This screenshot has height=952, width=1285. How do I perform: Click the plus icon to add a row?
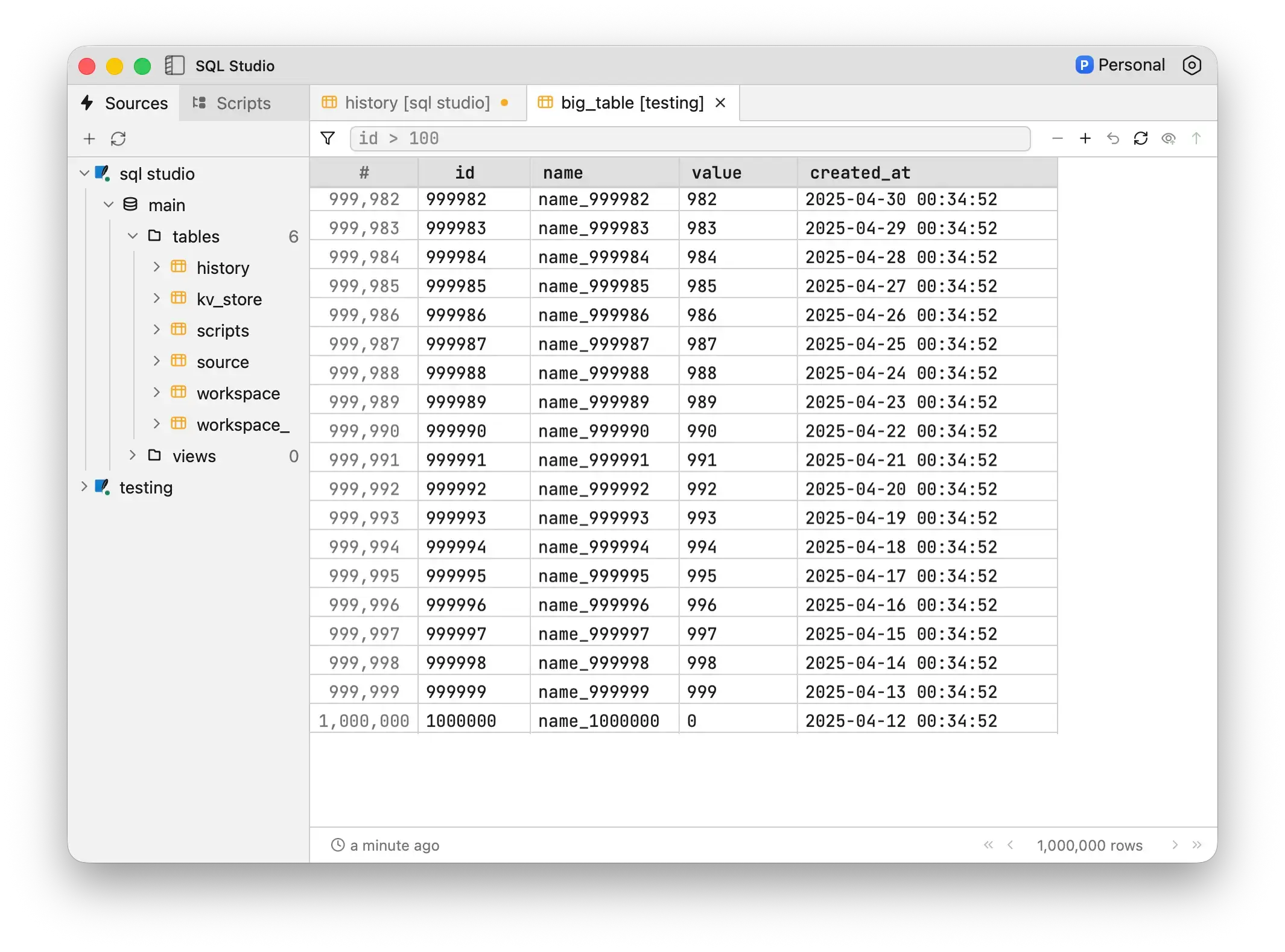(x=1085, y=139)
